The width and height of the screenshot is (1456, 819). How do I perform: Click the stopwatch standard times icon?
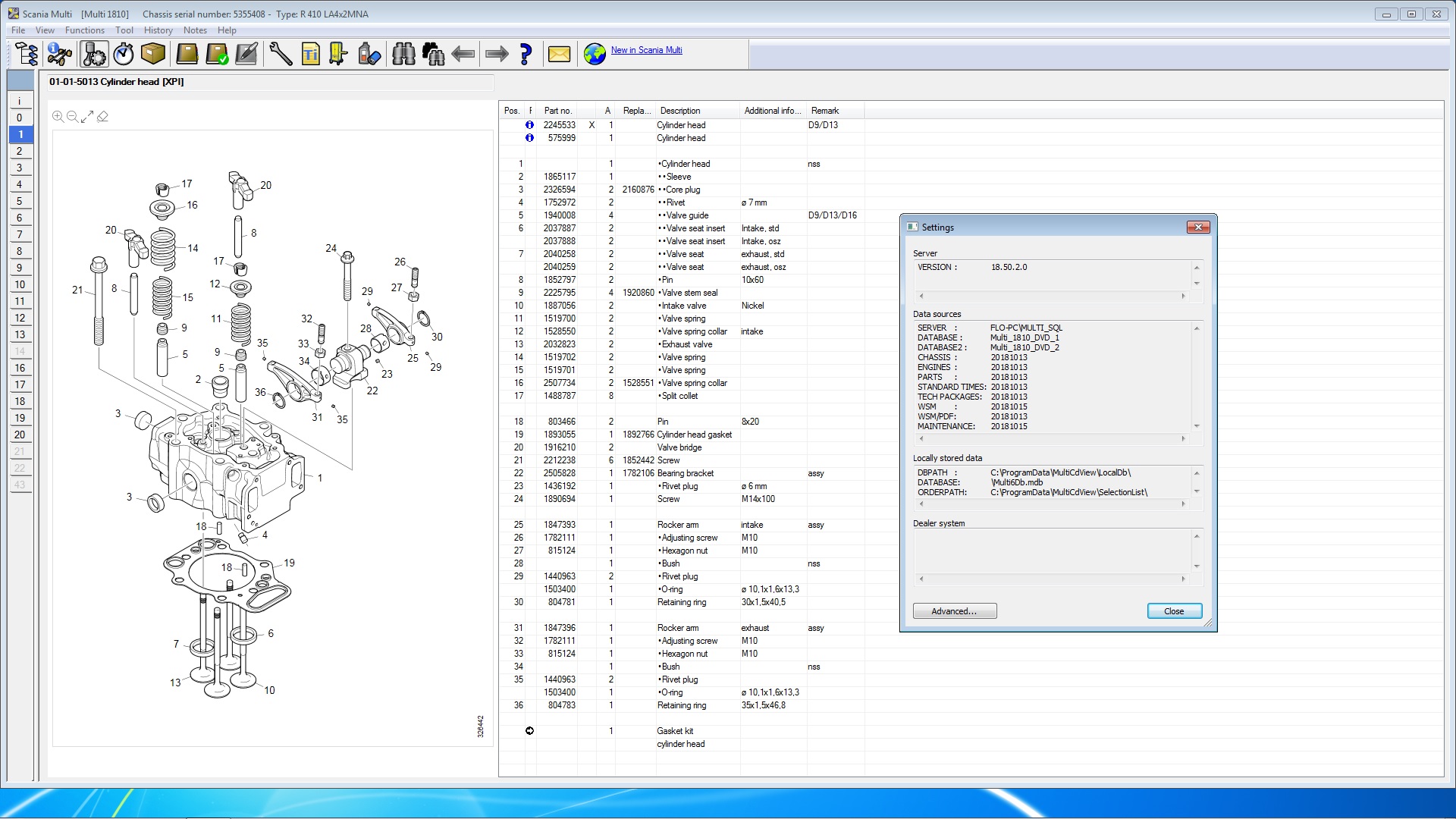(x=124, y=54)
